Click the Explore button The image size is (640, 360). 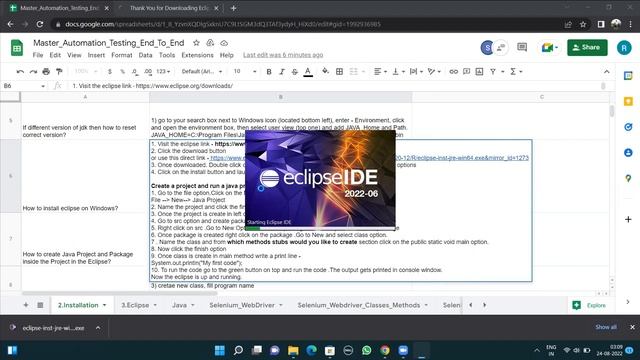pyautogui.click(x=589, y=305)
